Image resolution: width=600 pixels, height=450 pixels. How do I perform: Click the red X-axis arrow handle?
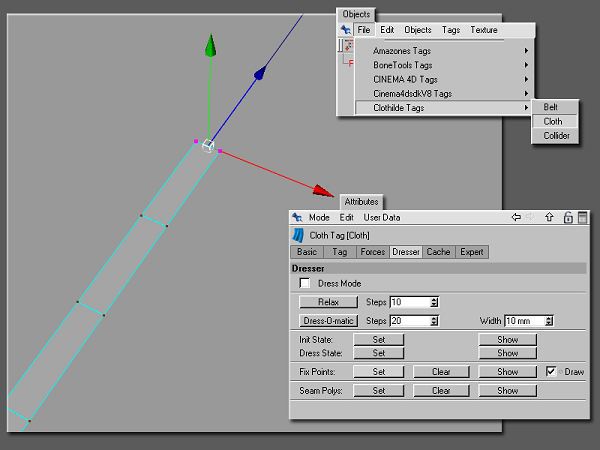pyautogui.click(x=323, y=191)
